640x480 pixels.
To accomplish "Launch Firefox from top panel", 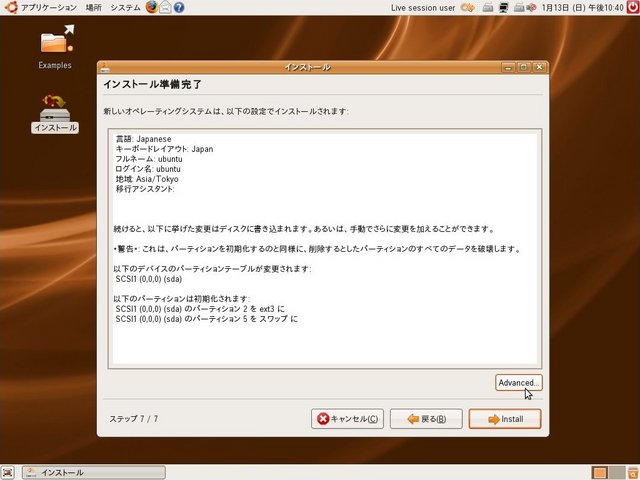I will click(152, 7).
